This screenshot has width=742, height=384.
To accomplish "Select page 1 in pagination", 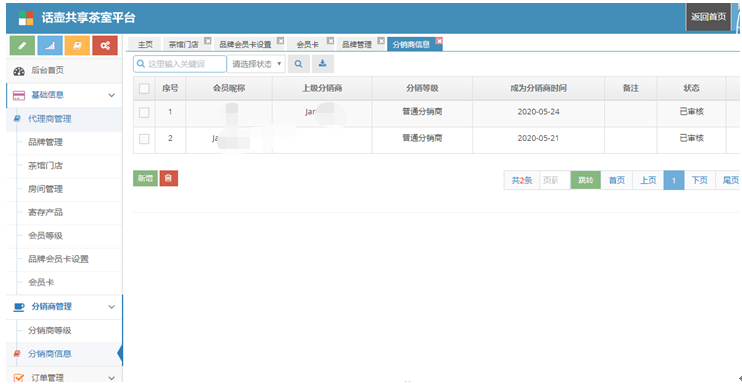I will tap(674, 180).
